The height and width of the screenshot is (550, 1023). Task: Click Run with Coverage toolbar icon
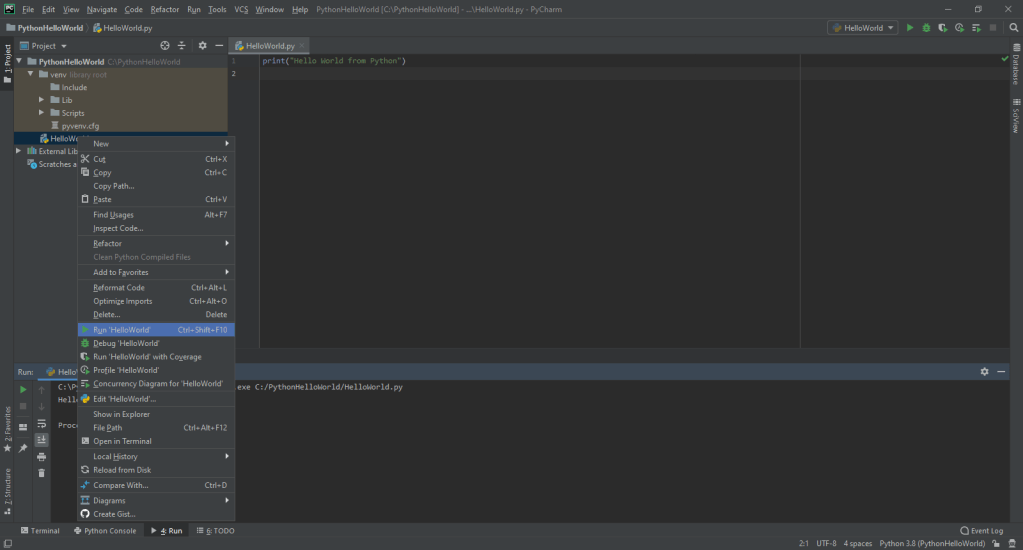pos(943,28)
